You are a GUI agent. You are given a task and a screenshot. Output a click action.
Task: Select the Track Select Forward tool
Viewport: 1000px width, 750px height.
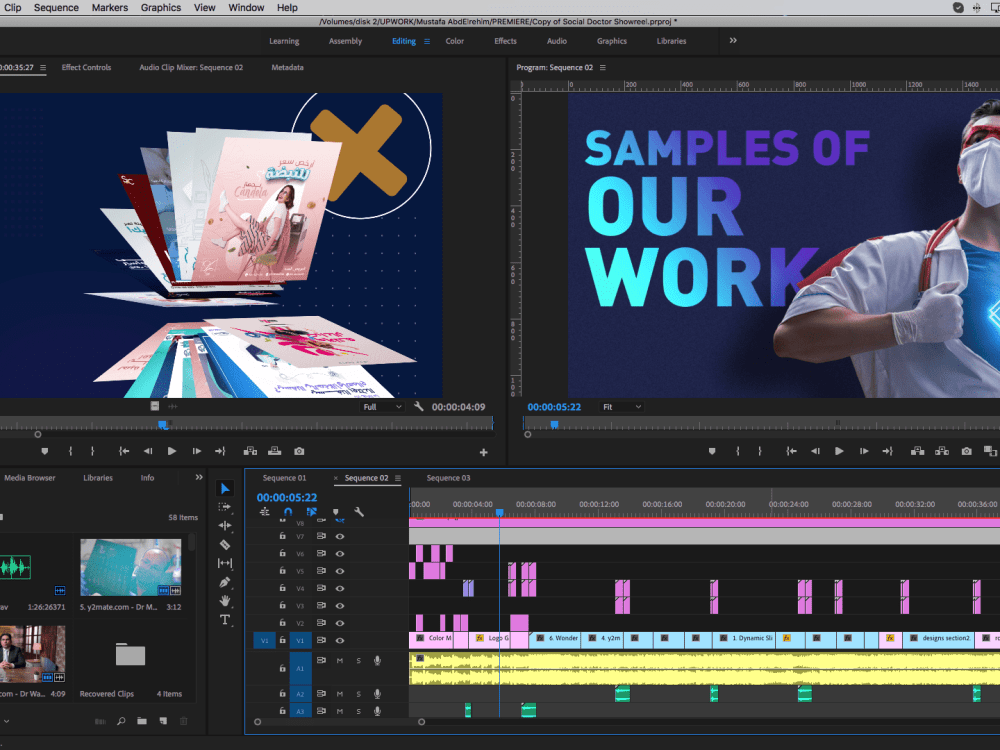(x=224, y=507)
